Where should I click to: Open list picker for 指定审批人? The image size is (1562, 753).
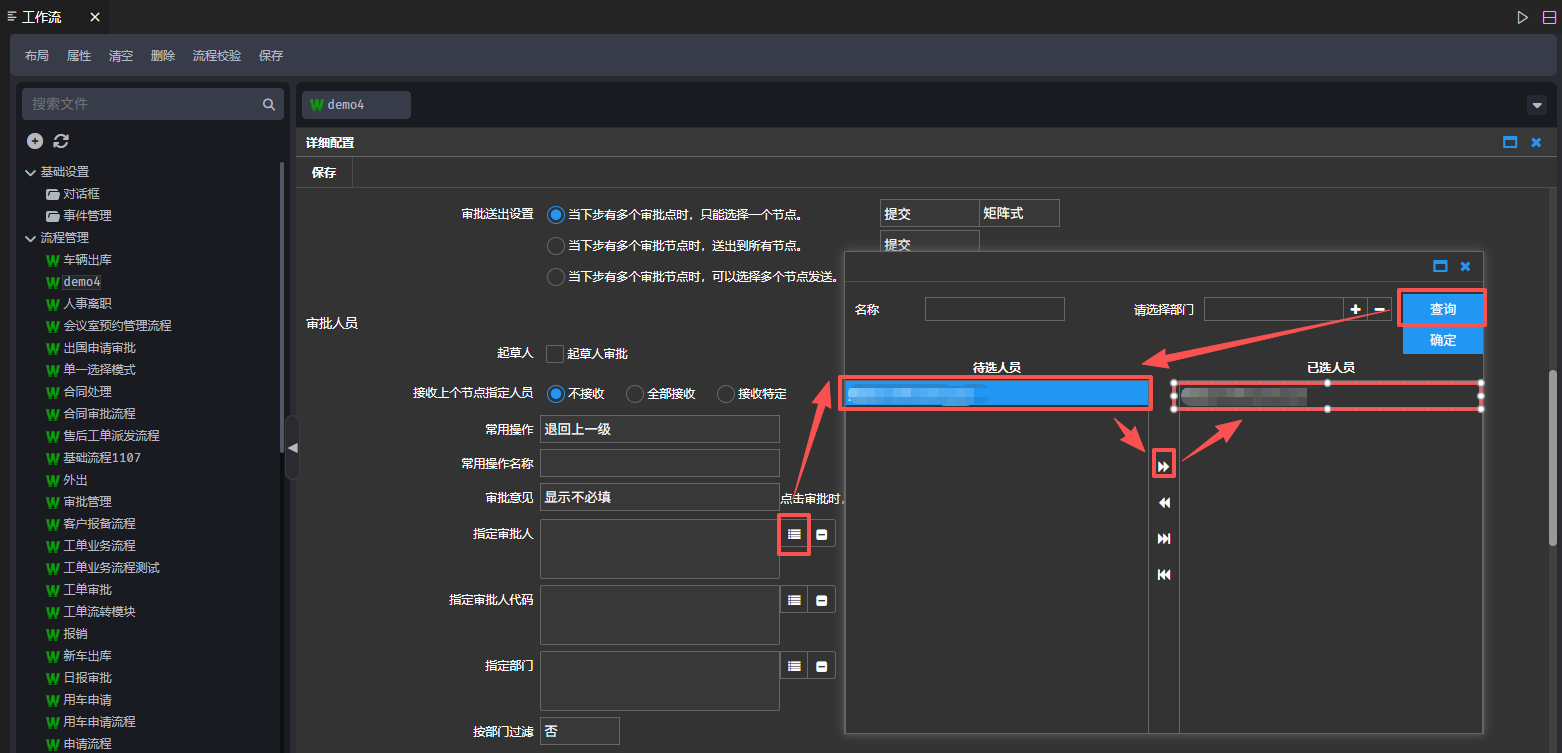(x=794, y=534)
